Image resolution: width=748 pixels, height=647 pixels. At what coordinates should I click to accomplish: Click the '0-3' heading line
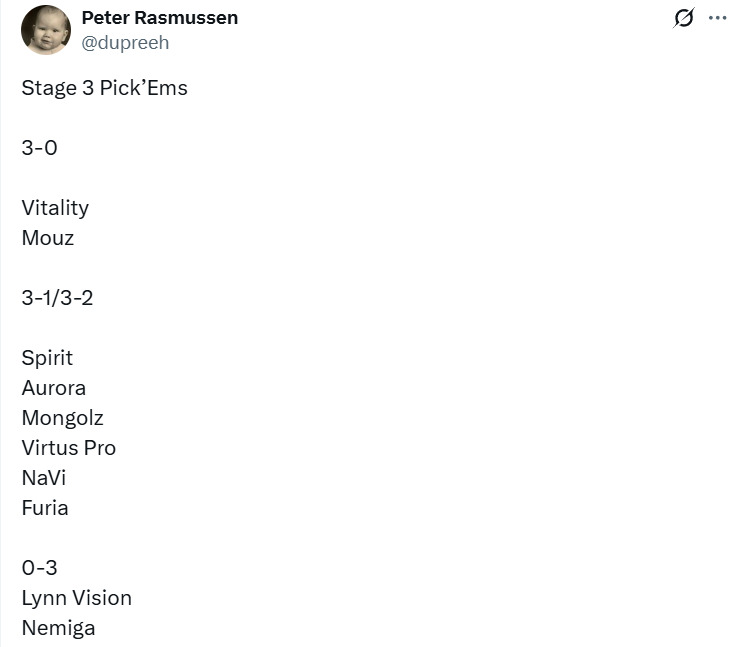[40, 568]
